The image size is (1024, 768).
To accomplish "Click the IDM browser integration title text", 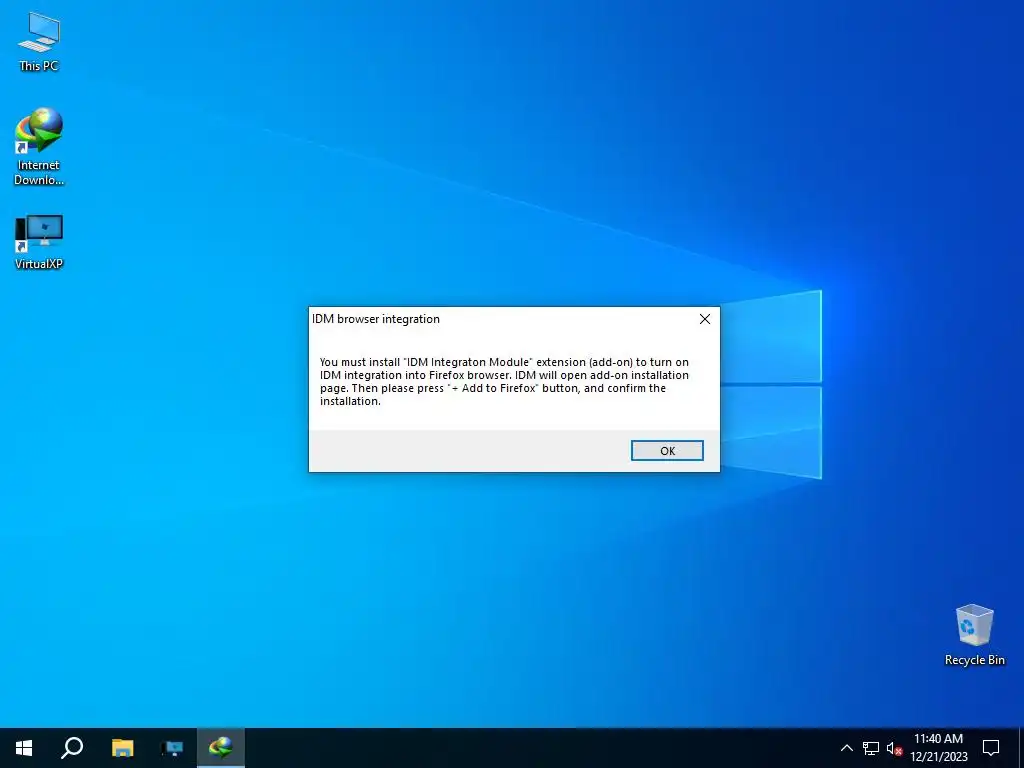I will click(x=376, y=319).
